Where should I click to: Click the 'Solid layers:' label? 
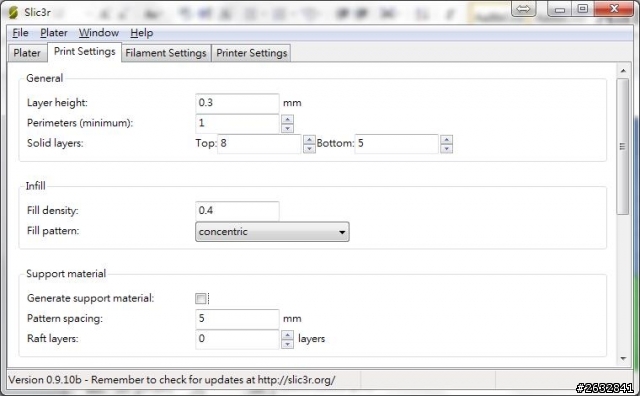click(x=55, y=143)
